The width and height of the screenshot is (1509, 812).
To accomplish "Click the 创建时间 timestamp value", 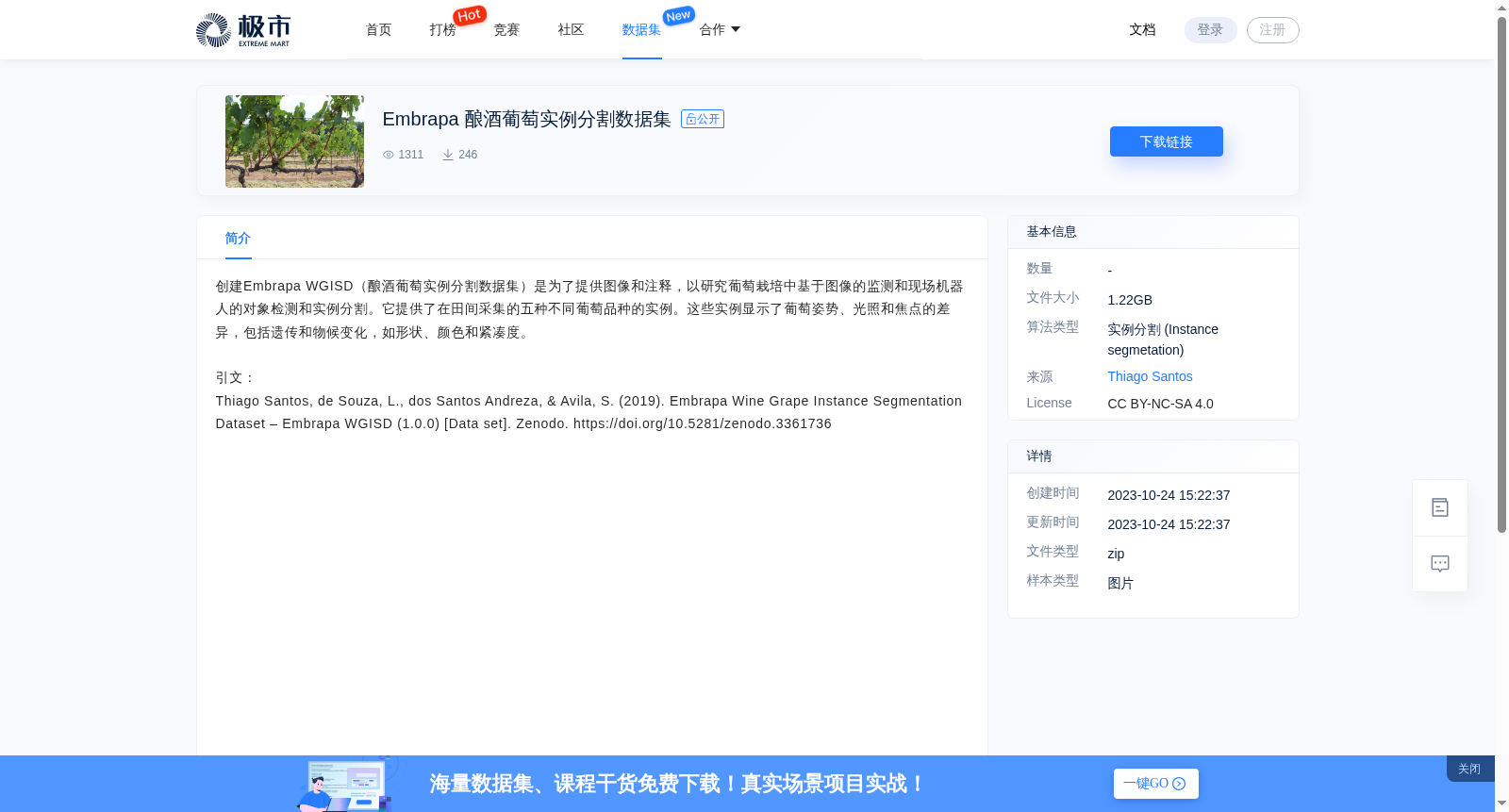I will point(1169,495).
